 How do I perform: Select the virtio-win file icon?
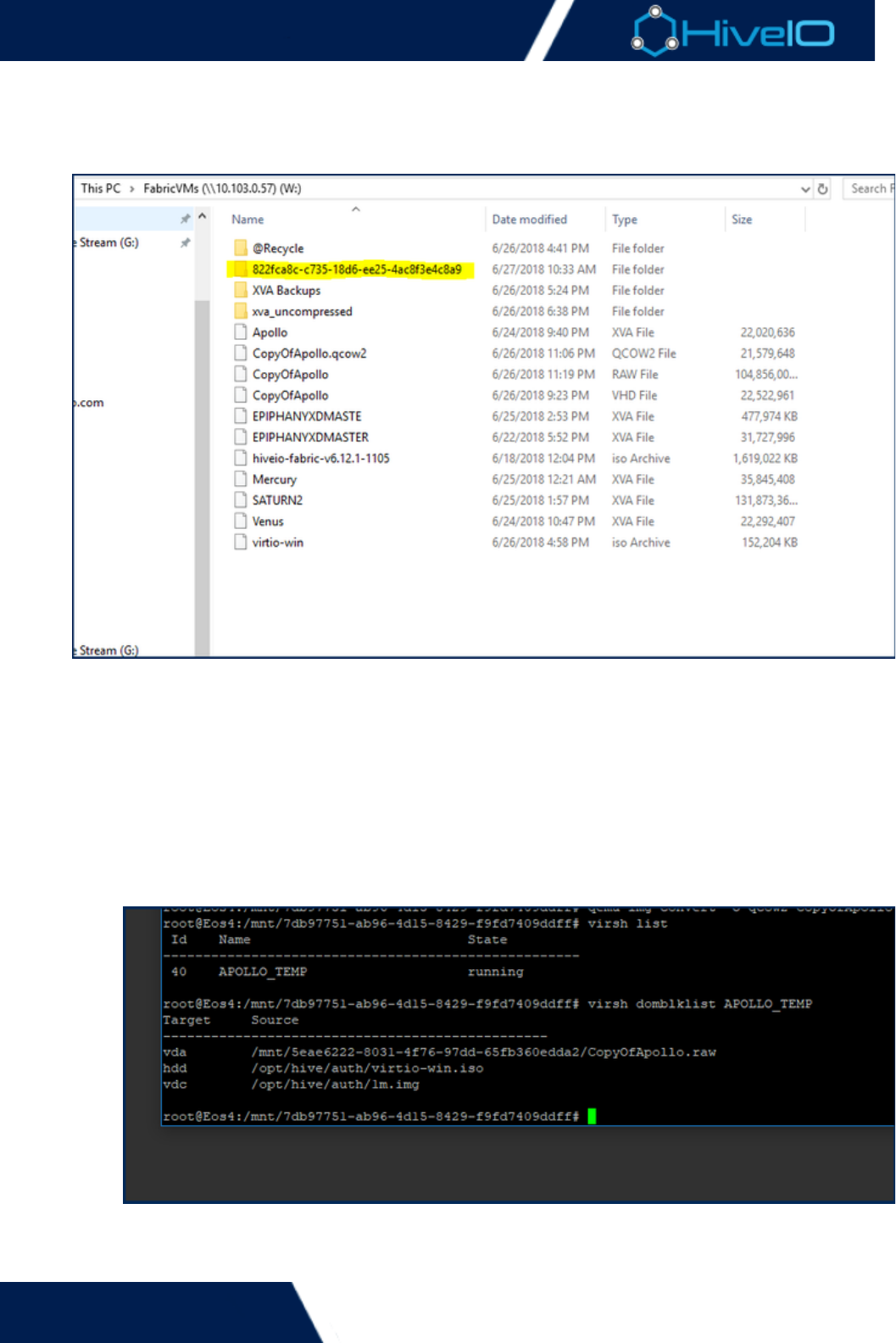pos(241,542)
